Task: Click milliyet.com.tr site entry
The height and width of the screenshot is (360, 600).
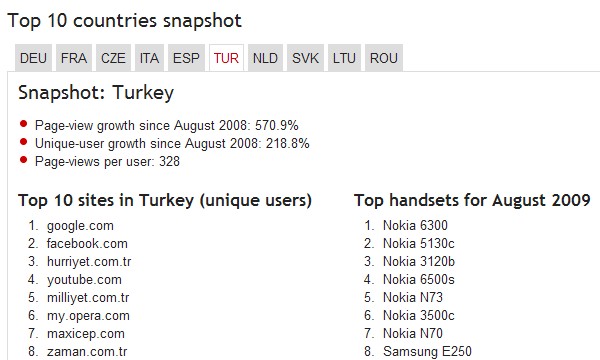Action: (x=88, y=297)
